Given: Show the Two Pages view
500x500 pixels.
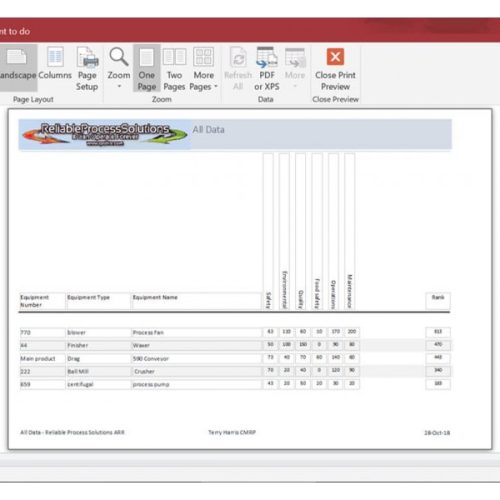Looking at the screenshot, I should click(x=174, y=68).
